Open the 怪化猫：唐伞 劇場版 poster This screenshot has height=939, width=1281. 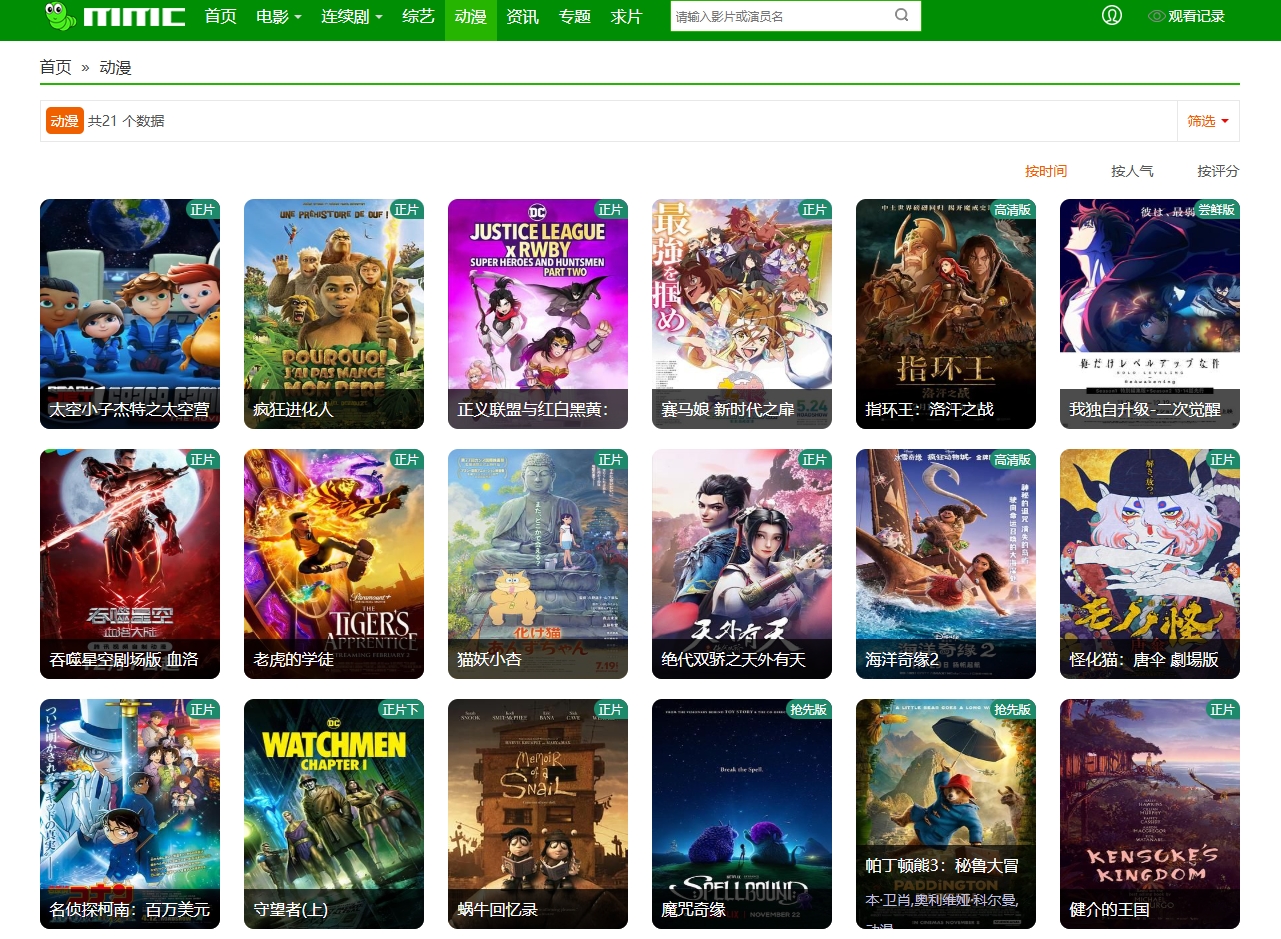[1150, 564]
